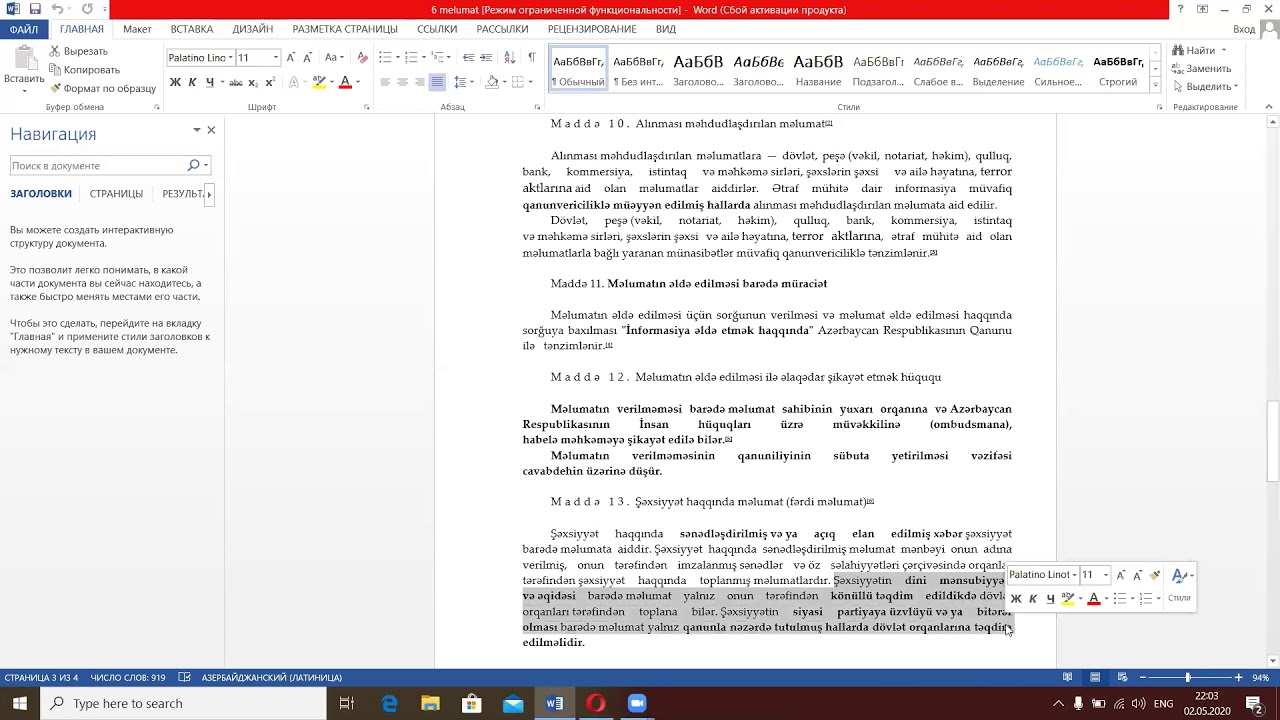
Task: Toggle justified alignment in the ribbon
Action: (x=436, y=82)
